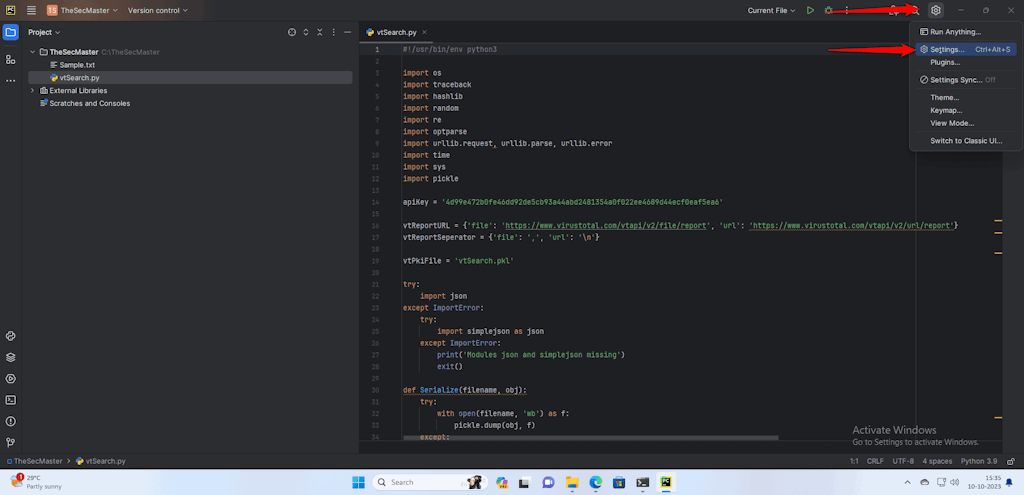The height and width of the screenshot is (495, 1024).
Task: Hide the Project panel
Action: [348, 32]
